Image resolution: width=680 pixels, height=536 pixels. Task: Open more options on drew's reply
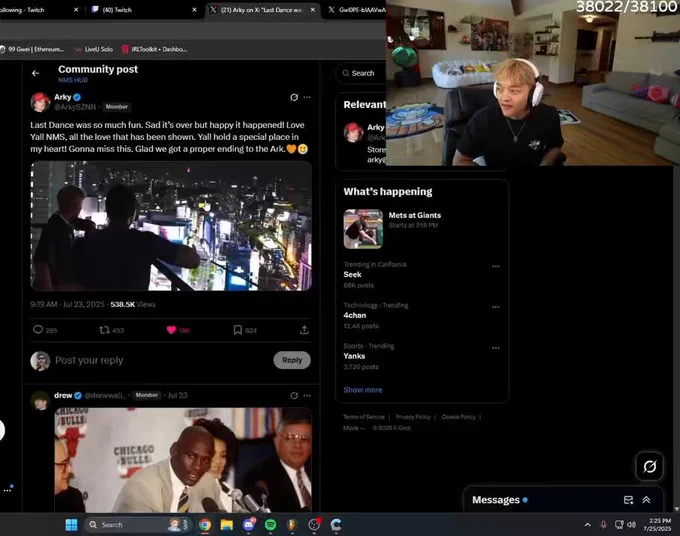tap(307, 395)
